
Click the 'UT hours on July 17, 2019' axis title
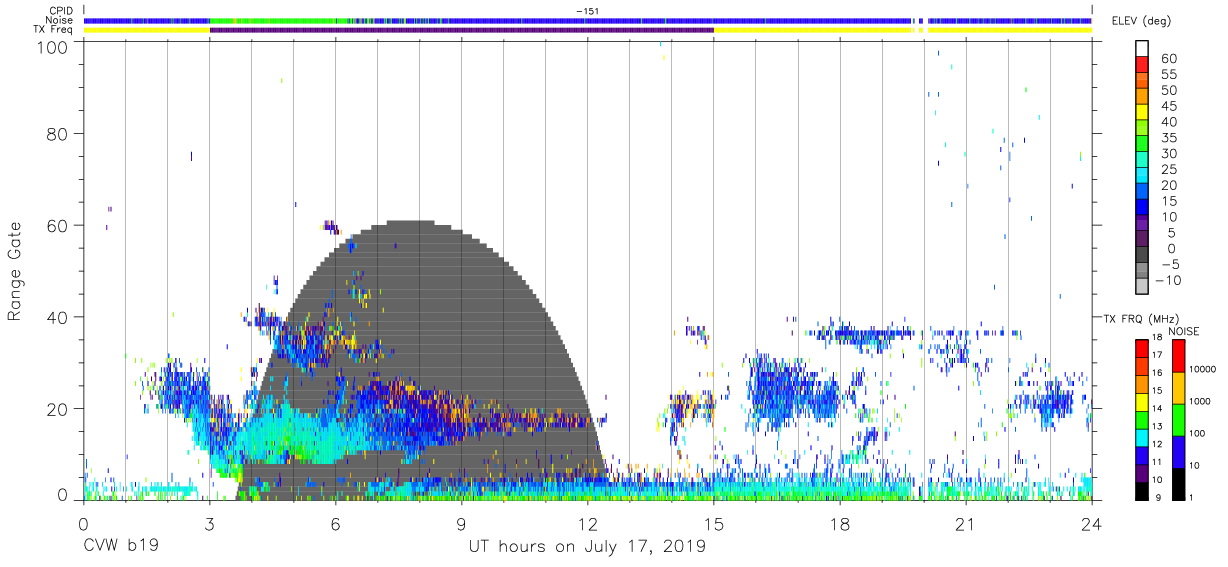pyautogui.click(x=587, y=547)
